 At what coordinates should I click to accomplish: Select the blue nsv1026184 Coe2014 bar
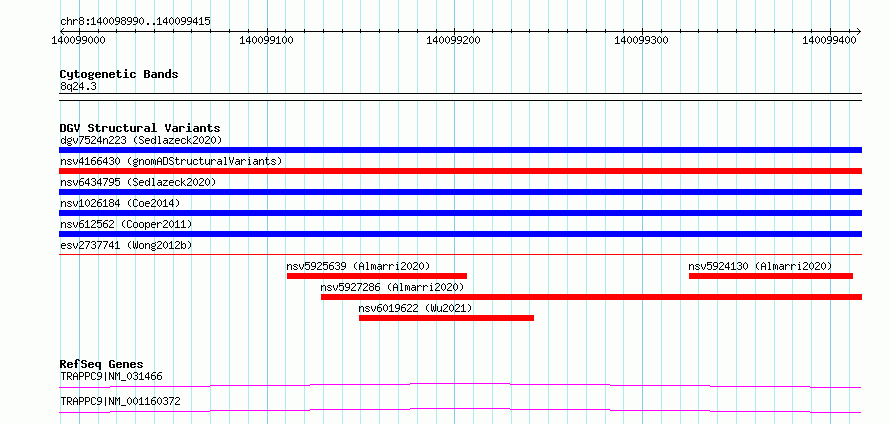click(x=460, y=213)
